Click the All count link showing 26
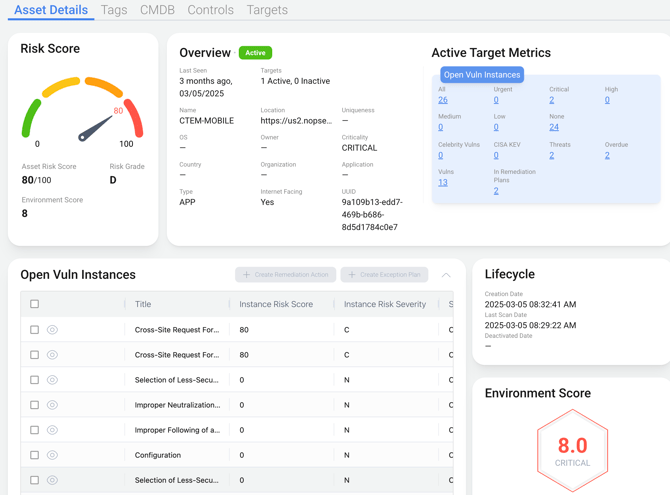Image resolution: width=670 pixels, height=495 pixels. [443, 100]
